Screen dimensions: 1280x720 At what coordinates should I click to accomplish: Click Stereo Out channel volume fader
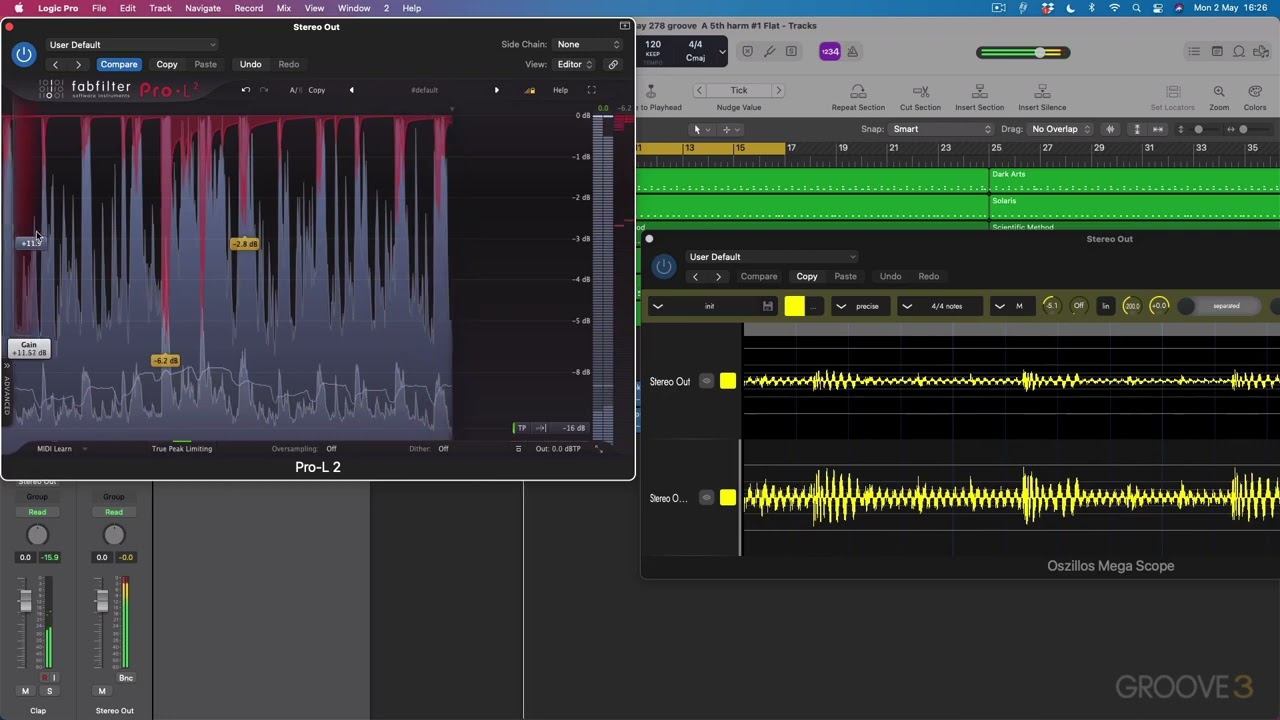coord(102,600)
